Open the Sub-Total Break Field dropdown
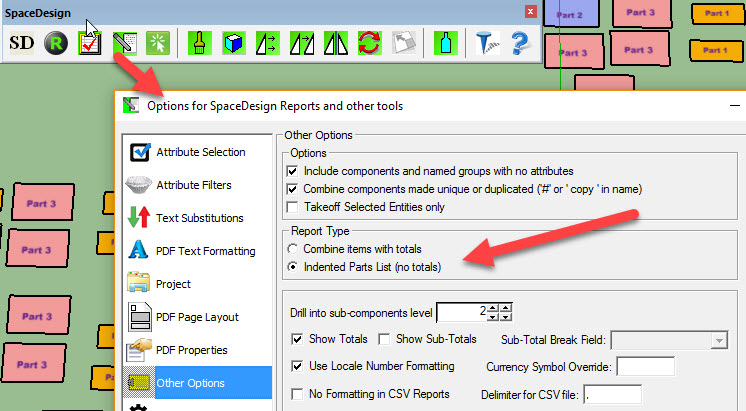746x411 pixels. click(x=718, y=341)
